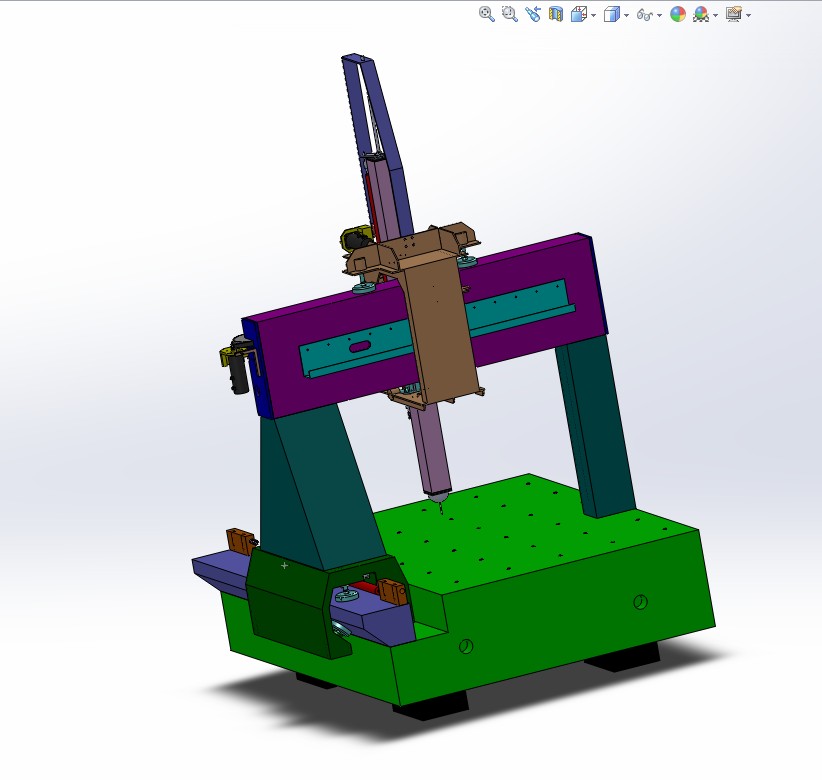This screenshot has width=822, height=780.
Task: Return to the Previous View
Action: coord(533,14)
